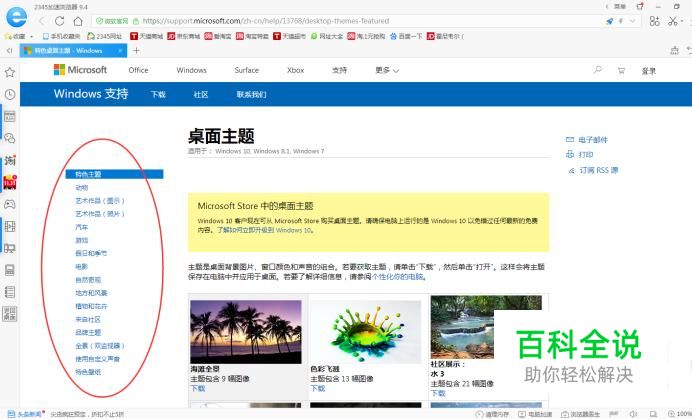Select 艺术作品（图示） category
The height and width of the screenshot is (419, 692).
(x=100, y=201)
